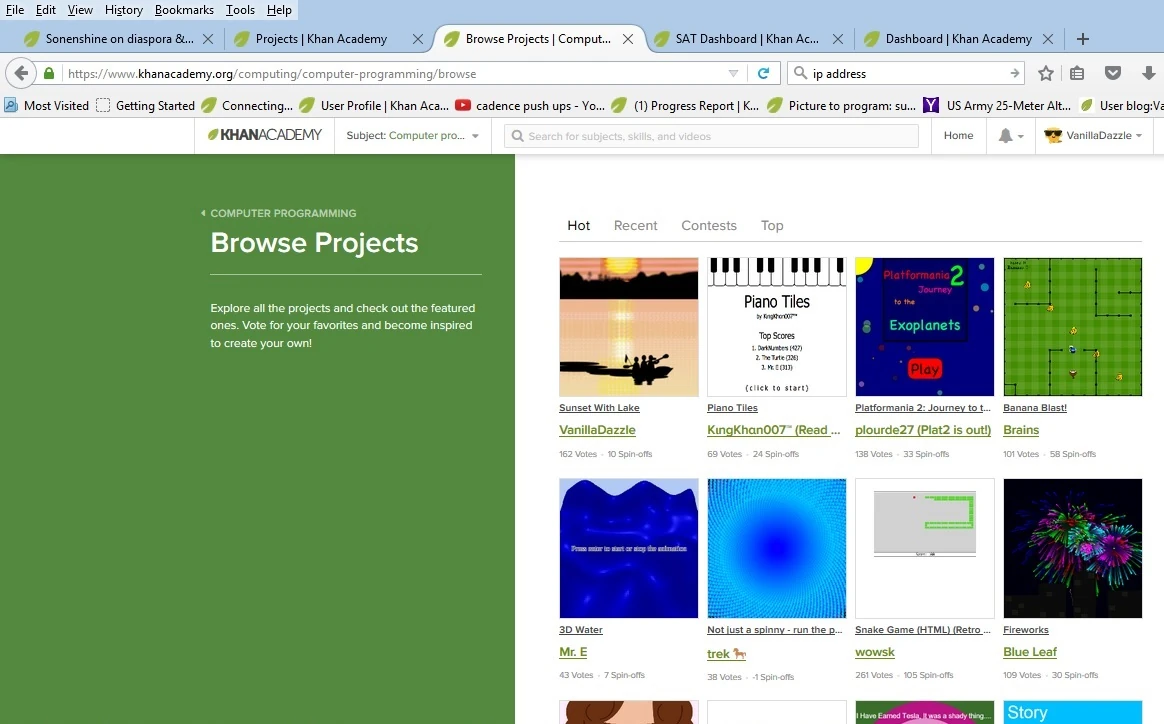Viewport: 1164px width, 724px height.
Task: Open the History menu
Action: (x=123, y=10)
